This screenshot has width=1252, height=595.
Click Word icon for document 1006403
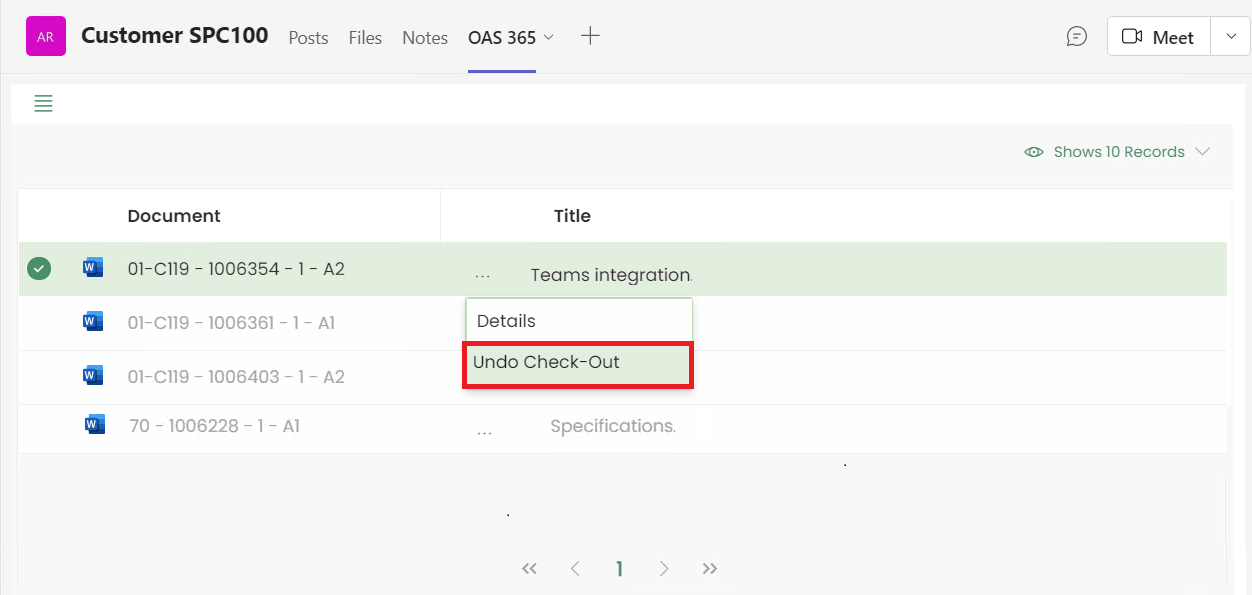pos(93,376)
